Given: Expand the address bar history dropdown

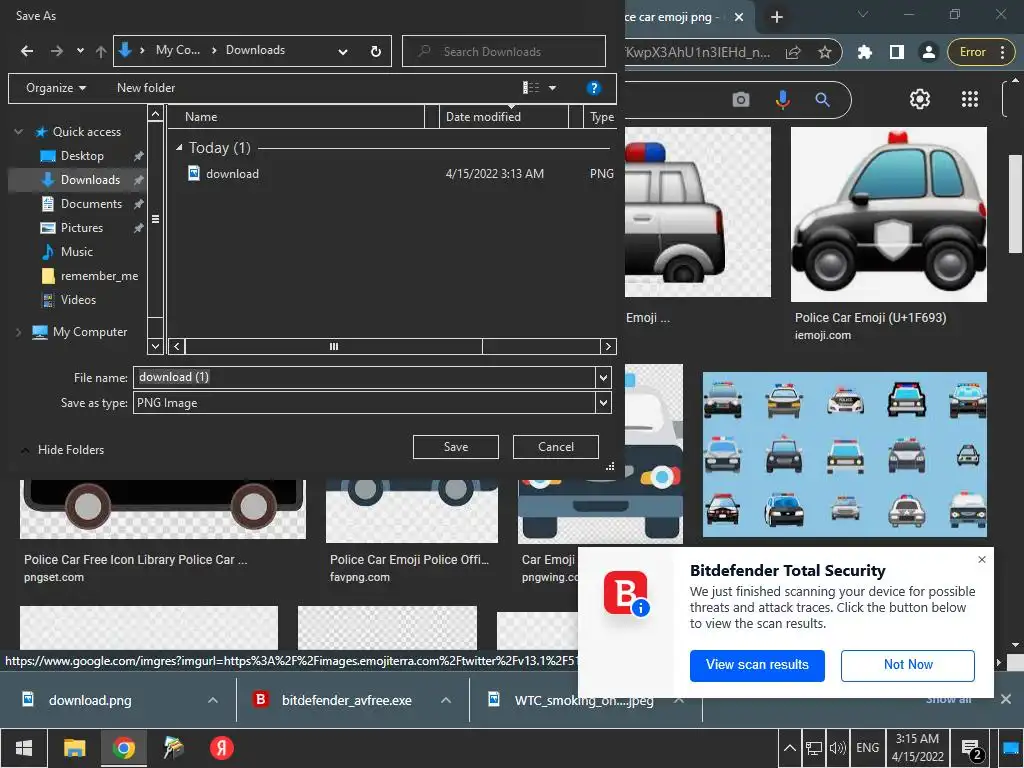Looking at the screenshot, I should (x=343, y=51).
